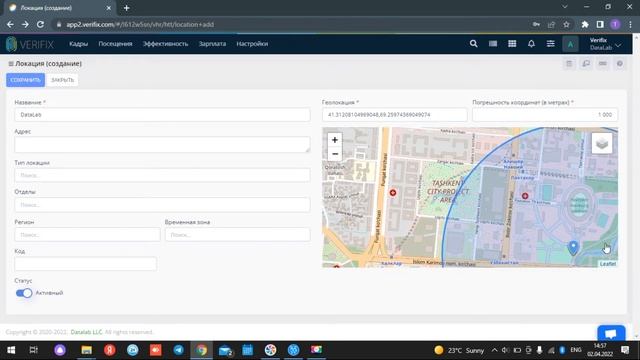Open the Настройки menu
Screen dimensions: 640x360
(x=252, y=44)
